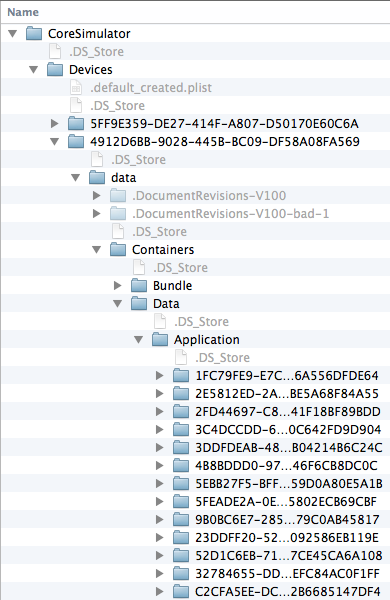Click the 2FD44697 folder icon
Image resolution: width=390 pixels, height=600 pixels.
coord(181,411)
